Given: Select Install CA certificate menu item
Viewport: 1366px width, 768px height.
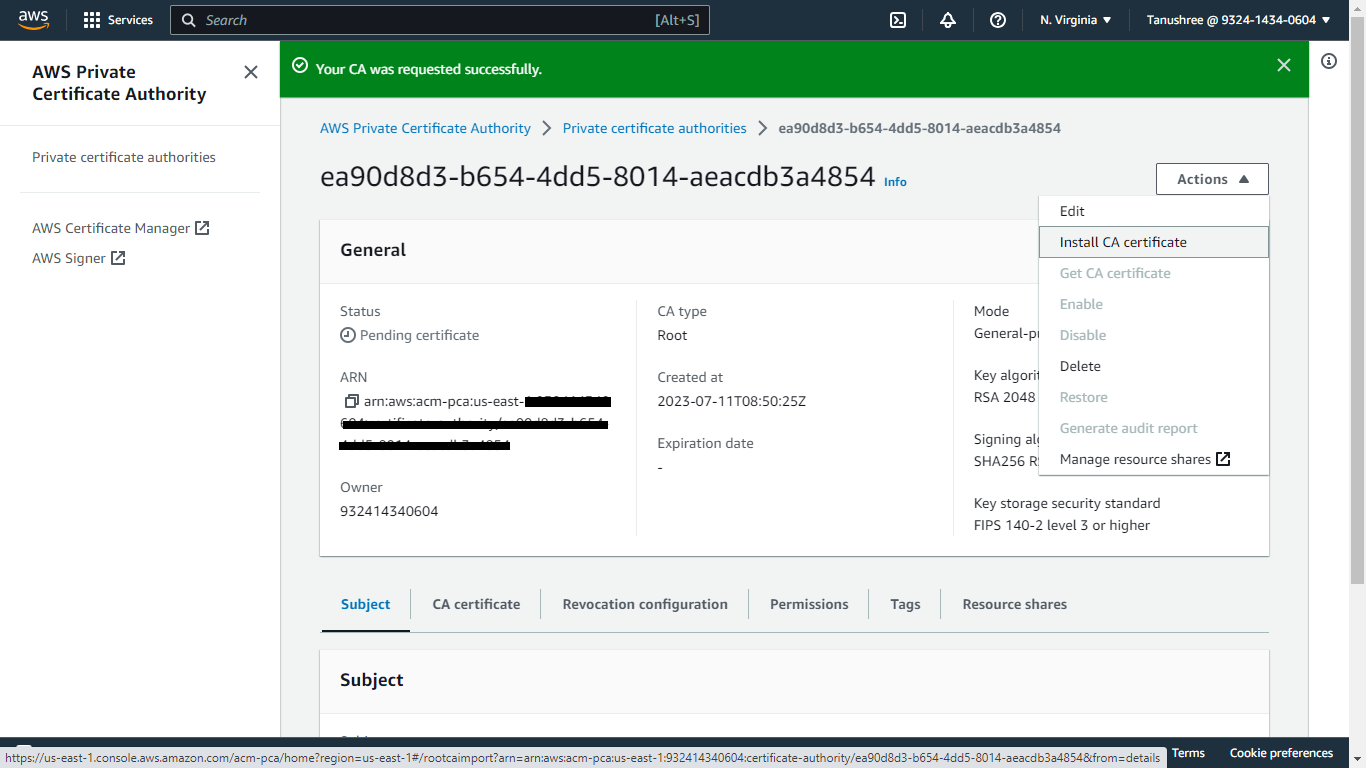Looking at the screenshot, I should (1154, 242).
